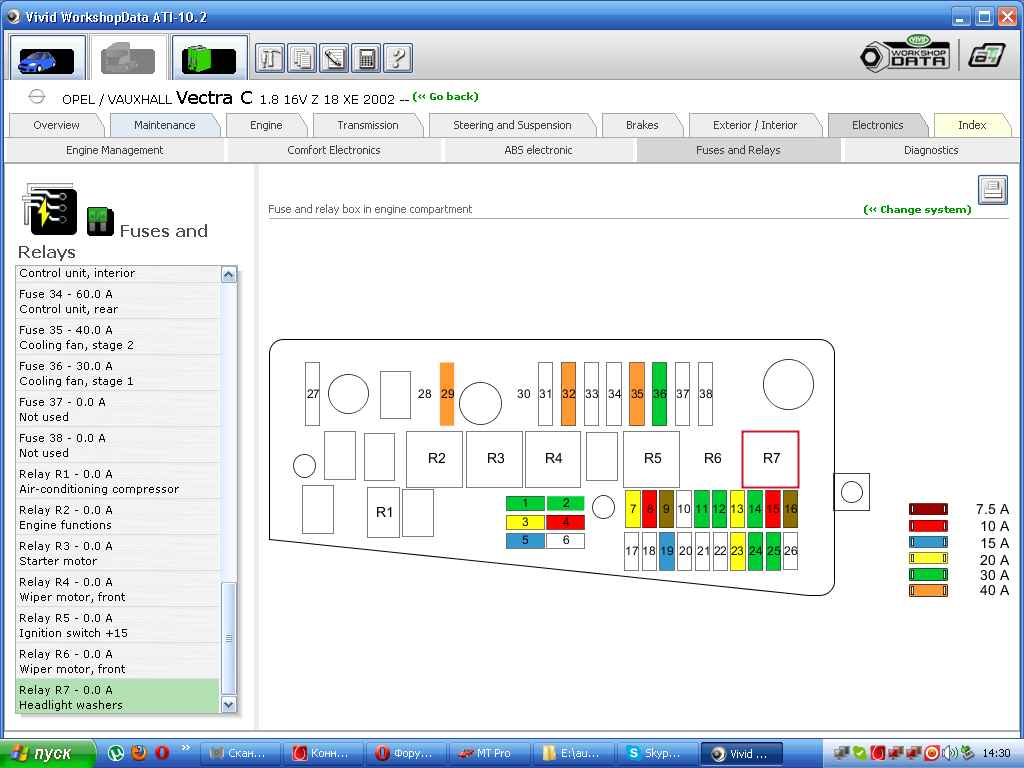1024x768 pixels.
Task: Open the Windows пуск Start button
Action: pos(48,754)
